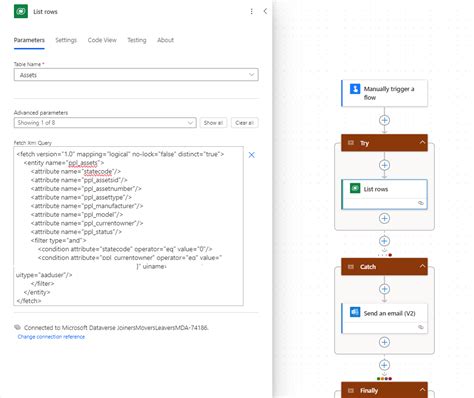Screen dimensions: 474x398
Task: Add step below Manually trigger a flow
Action: 384,120
